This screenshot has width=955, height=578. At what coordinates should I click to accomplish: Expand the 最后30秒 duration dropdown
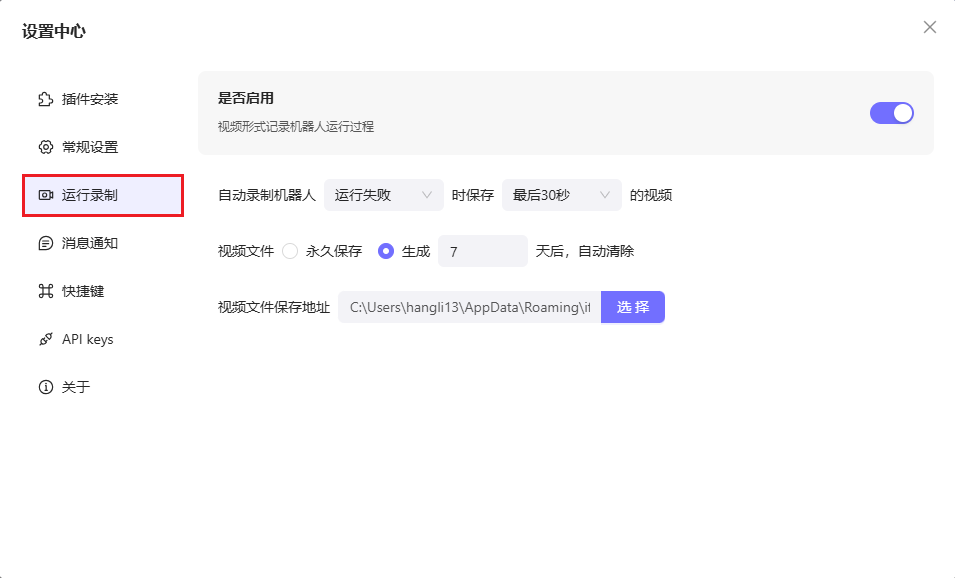(x=561, y=195)
